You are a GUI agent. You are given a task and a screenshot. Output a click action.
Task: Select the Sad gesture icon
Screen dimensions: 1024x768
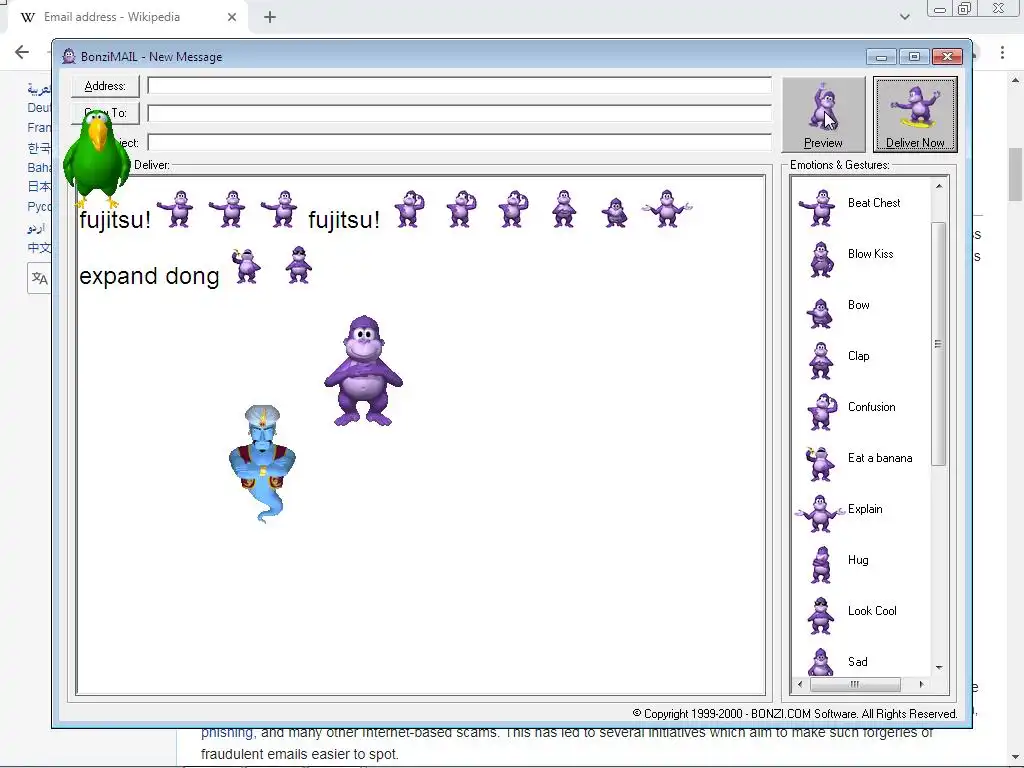(820, 662)
